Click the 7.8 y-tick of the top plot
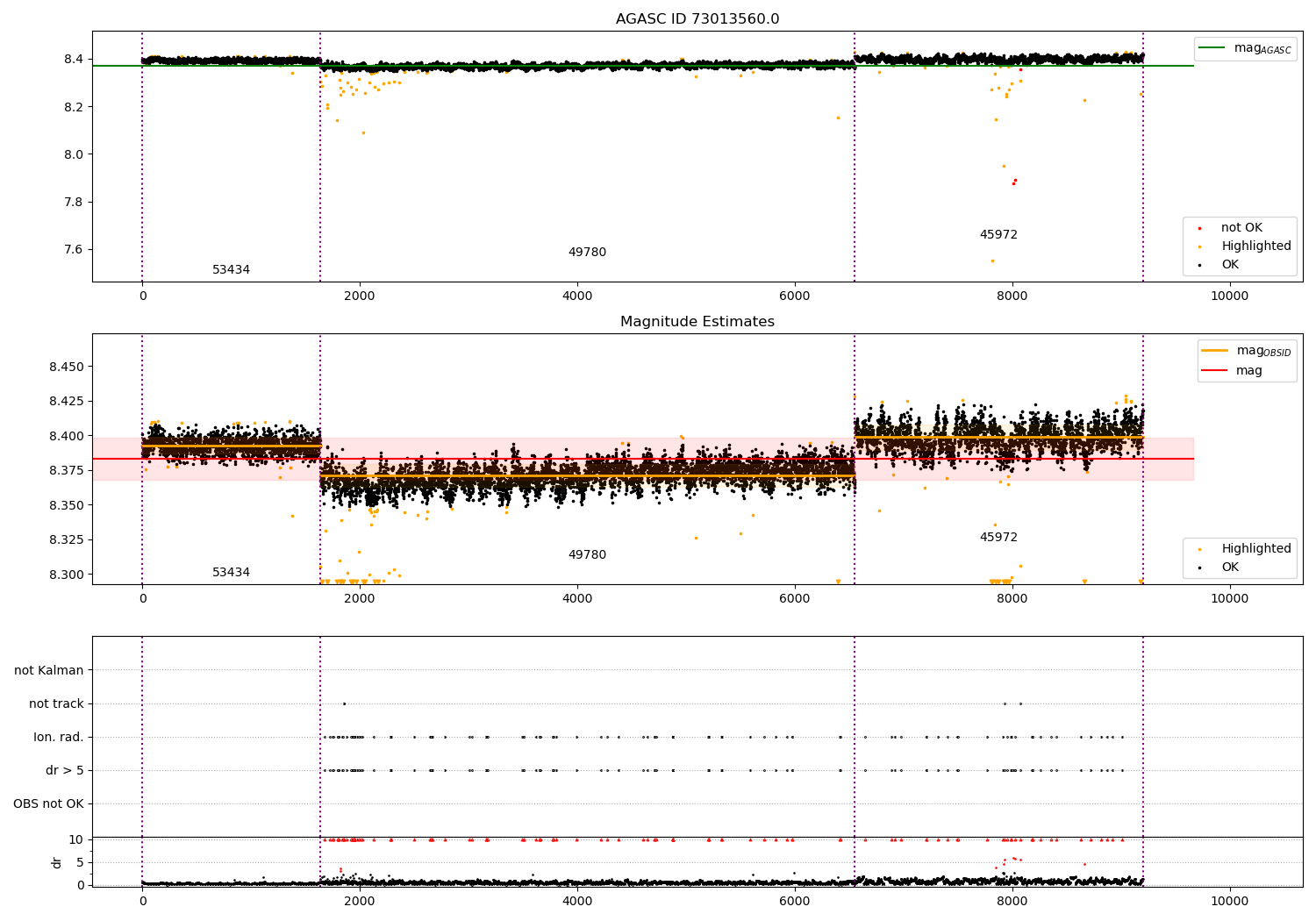This screenshot has height=921, width=1316. tap(73, 203)
